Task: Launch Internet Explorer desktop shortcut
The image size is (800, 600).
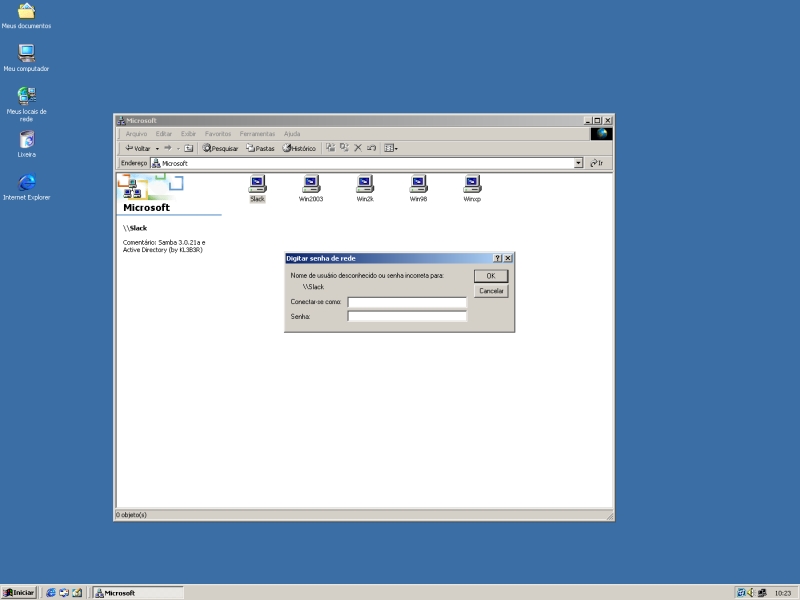Action: tap(26, 182)
